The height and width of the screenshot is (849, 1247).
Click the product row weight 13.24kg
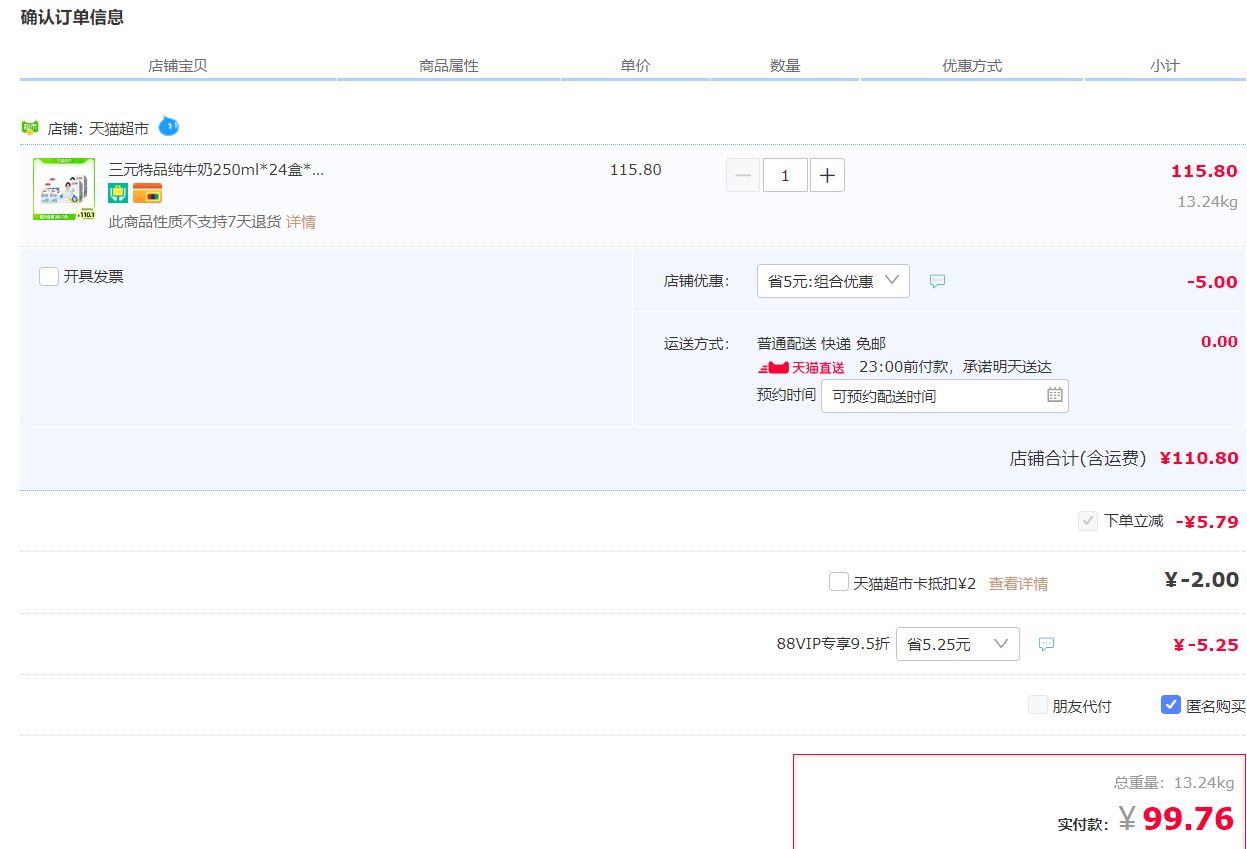(x=1207, y=202)
